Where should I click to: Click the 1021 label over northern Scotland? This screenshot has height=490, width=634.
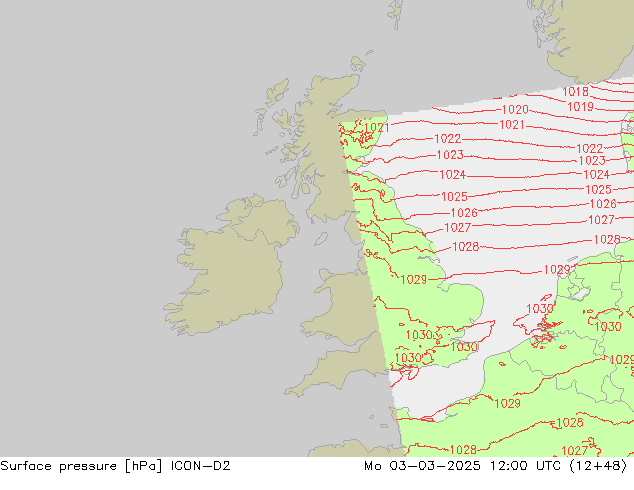376,128
